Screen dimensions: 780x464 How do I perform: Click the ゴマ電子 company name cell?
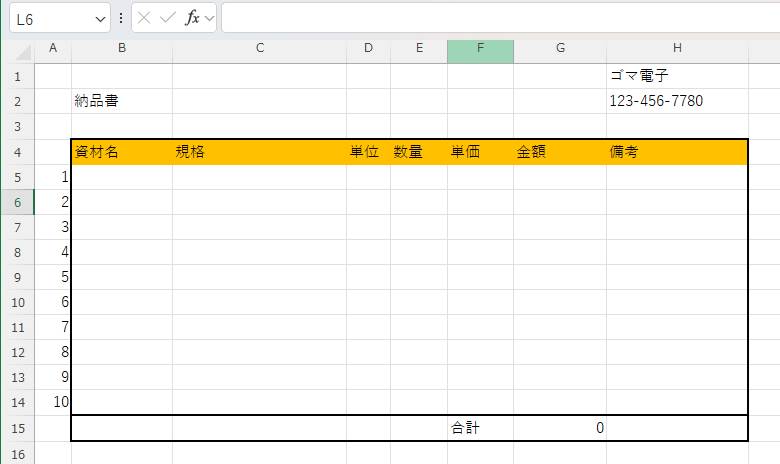tap(677, 76)
